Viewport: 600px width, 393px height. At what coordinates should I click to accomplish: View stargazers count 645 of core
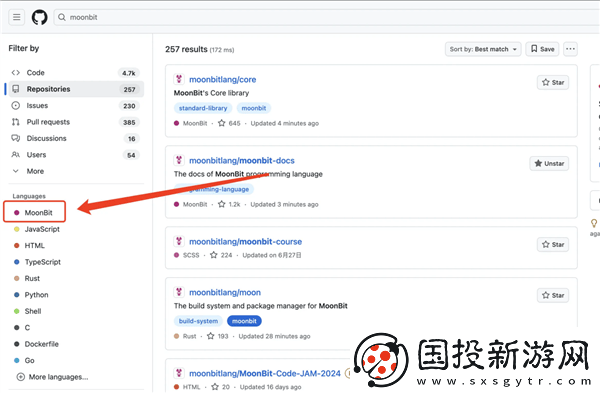pos(229,124)
